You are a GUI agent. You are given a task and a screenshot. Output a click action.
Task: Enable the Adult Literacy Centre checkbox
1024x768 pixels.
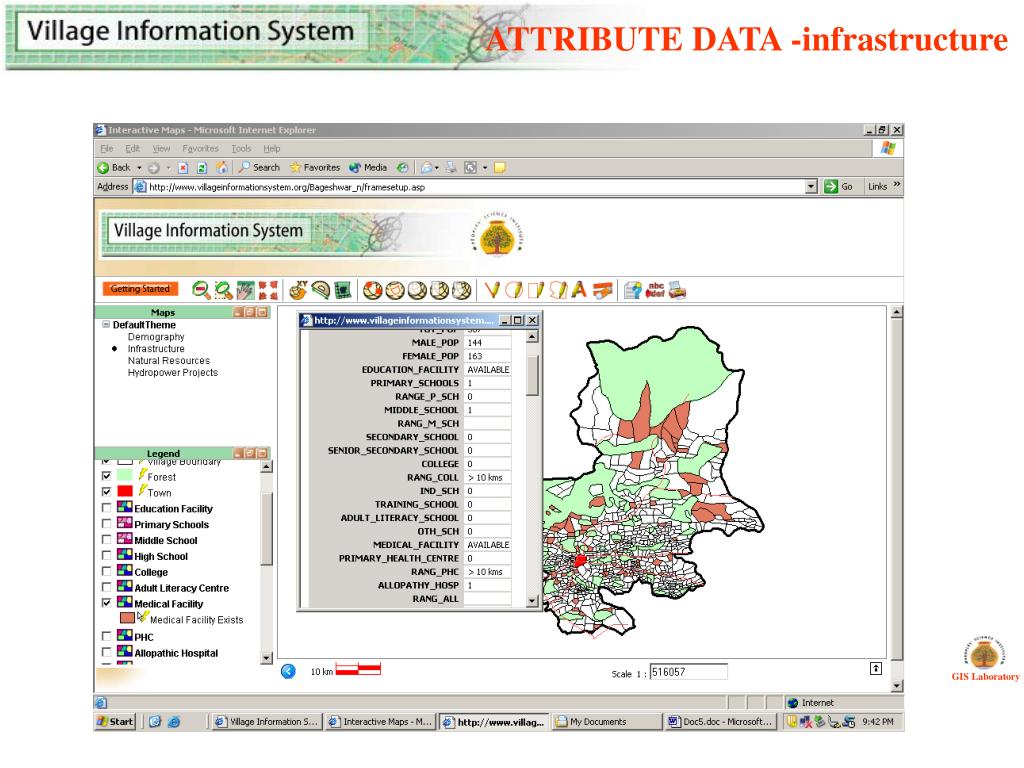coord(106,587)
